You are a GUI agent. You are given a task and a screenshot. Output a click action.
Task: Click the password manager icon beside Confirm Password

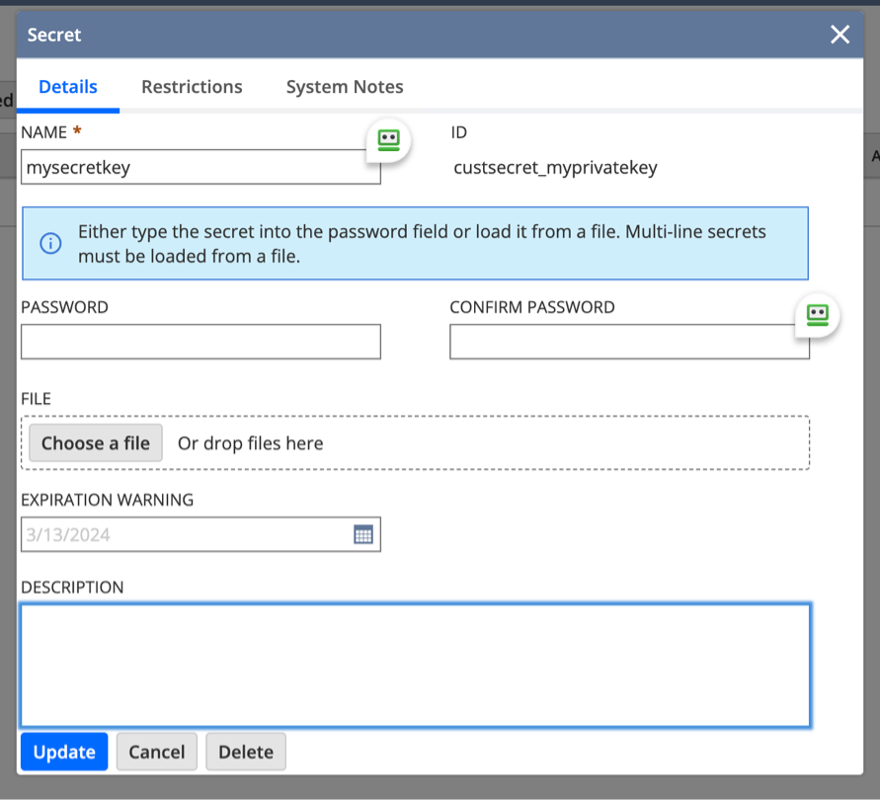[817, 315]
